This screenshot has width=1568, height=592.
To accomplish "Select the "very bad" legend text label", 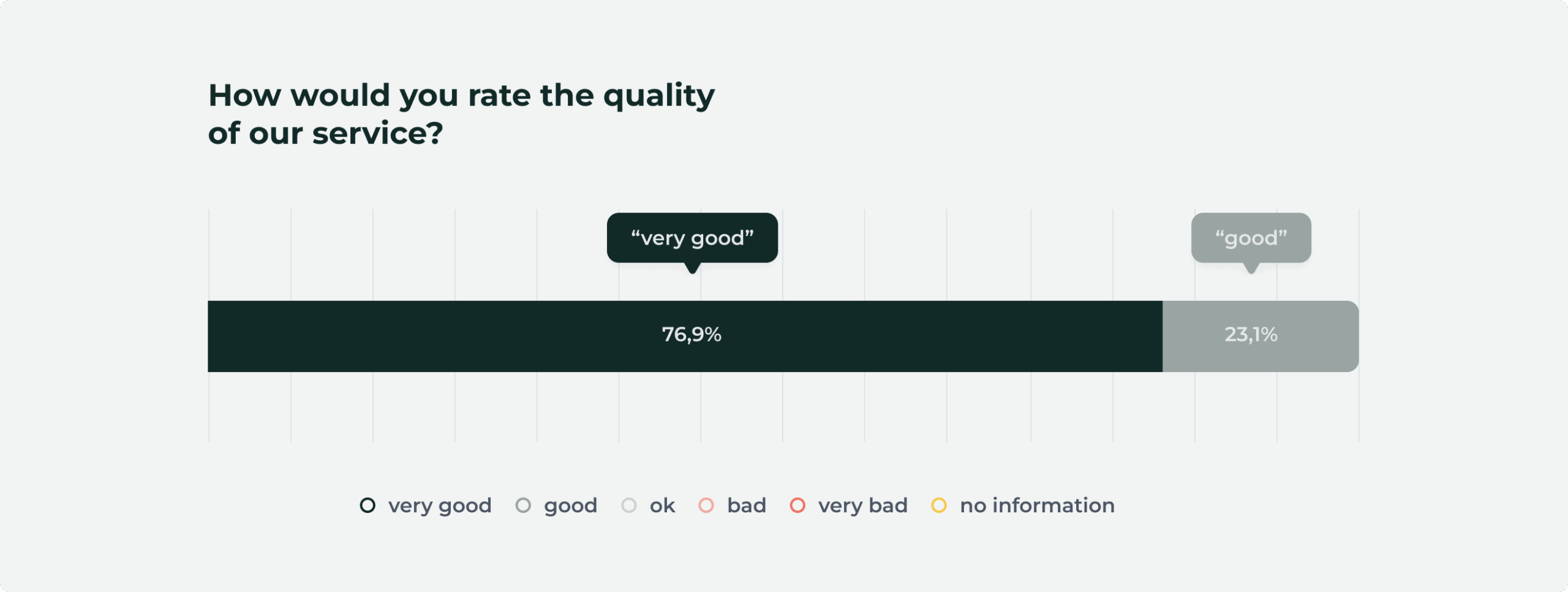I will pyautogui.click(x=862, y=506).
